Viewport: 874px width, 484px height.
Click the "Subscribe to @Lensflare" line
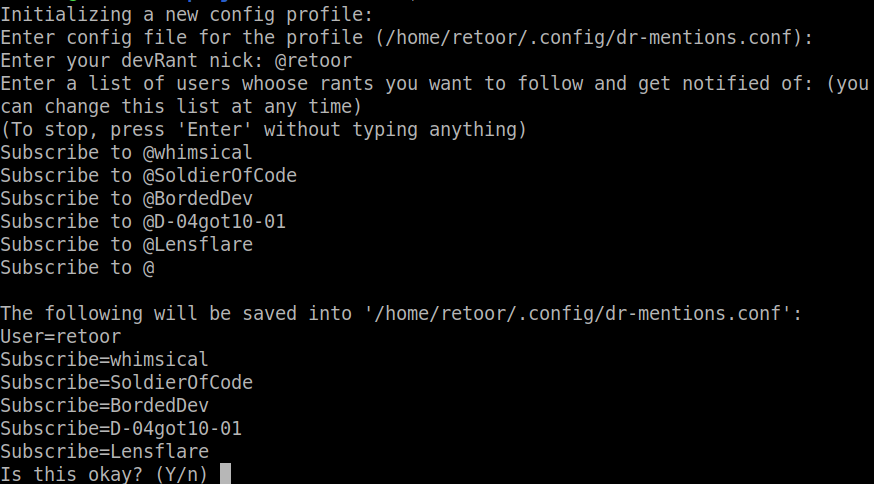(126, 244)
